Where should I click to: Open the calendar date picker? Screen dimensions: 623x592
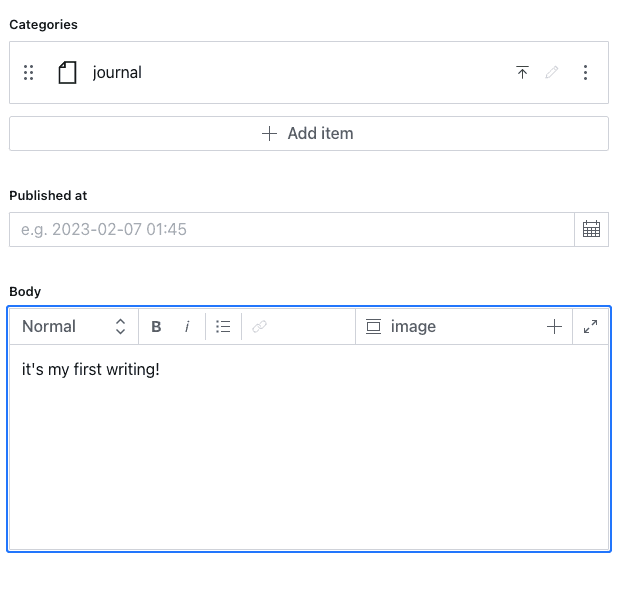tap(591, 229)
